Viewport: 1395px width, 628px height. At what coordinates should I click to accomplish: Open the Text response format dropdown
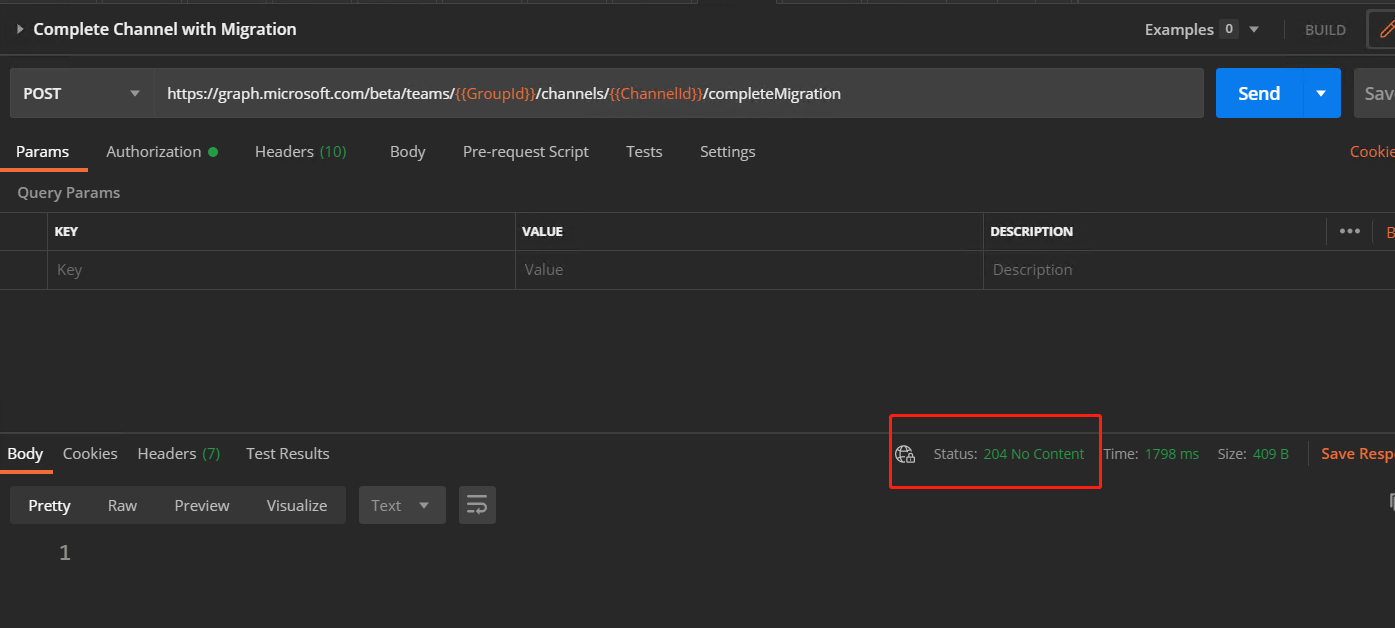[x=402, y=505]
